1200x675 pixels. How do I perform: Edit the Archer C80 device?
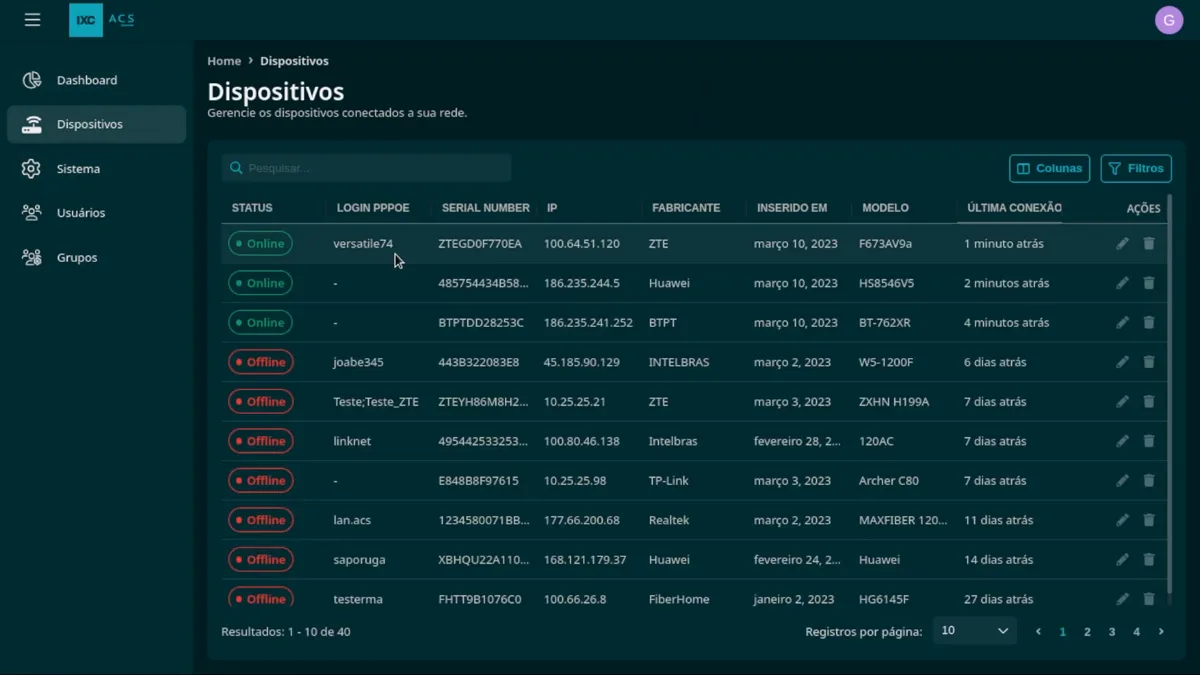pos(1123,481)
